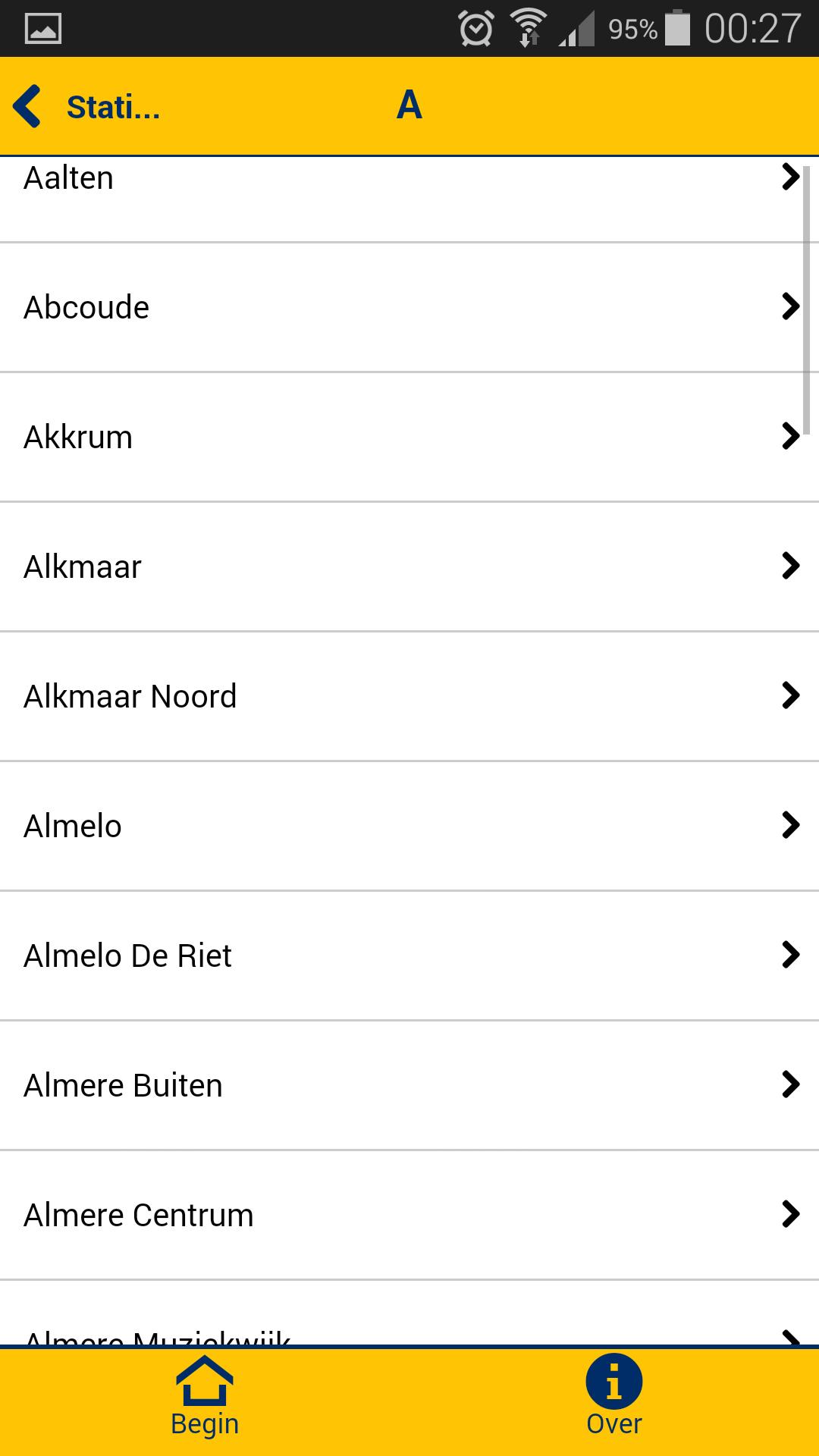The height and width of the screenshot is (1456, 819).
Task: Select Alkmaar from the station list
Action: click(83, 567)
